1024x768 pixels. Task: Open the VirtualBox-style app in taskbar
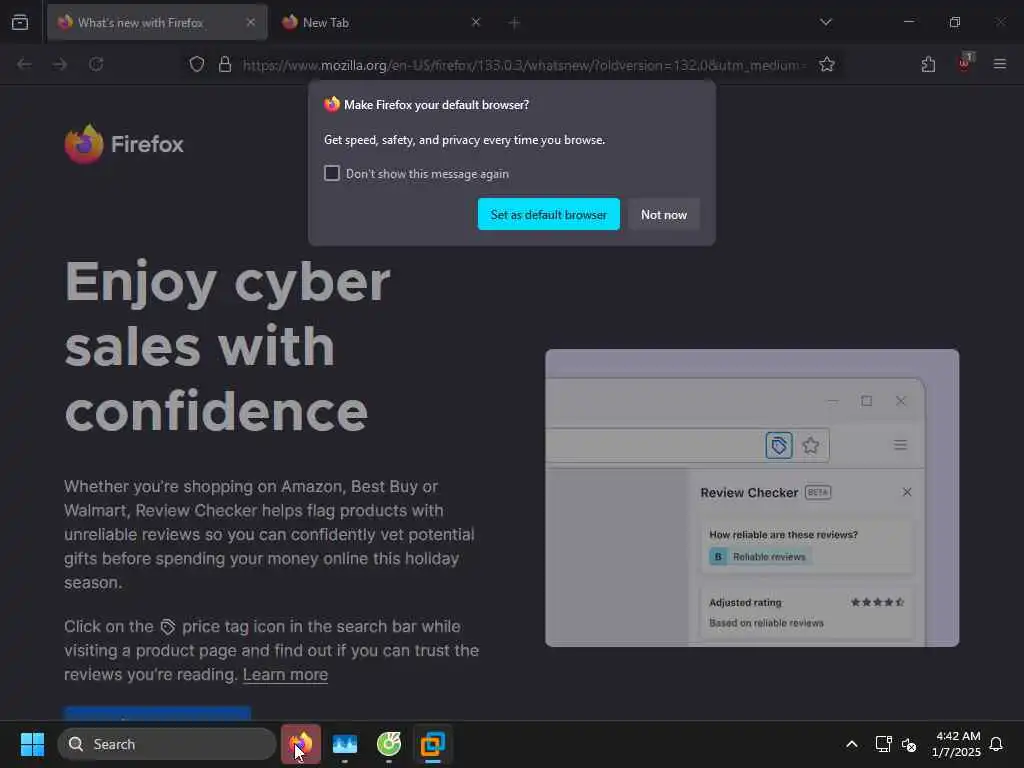click(433, 744)
